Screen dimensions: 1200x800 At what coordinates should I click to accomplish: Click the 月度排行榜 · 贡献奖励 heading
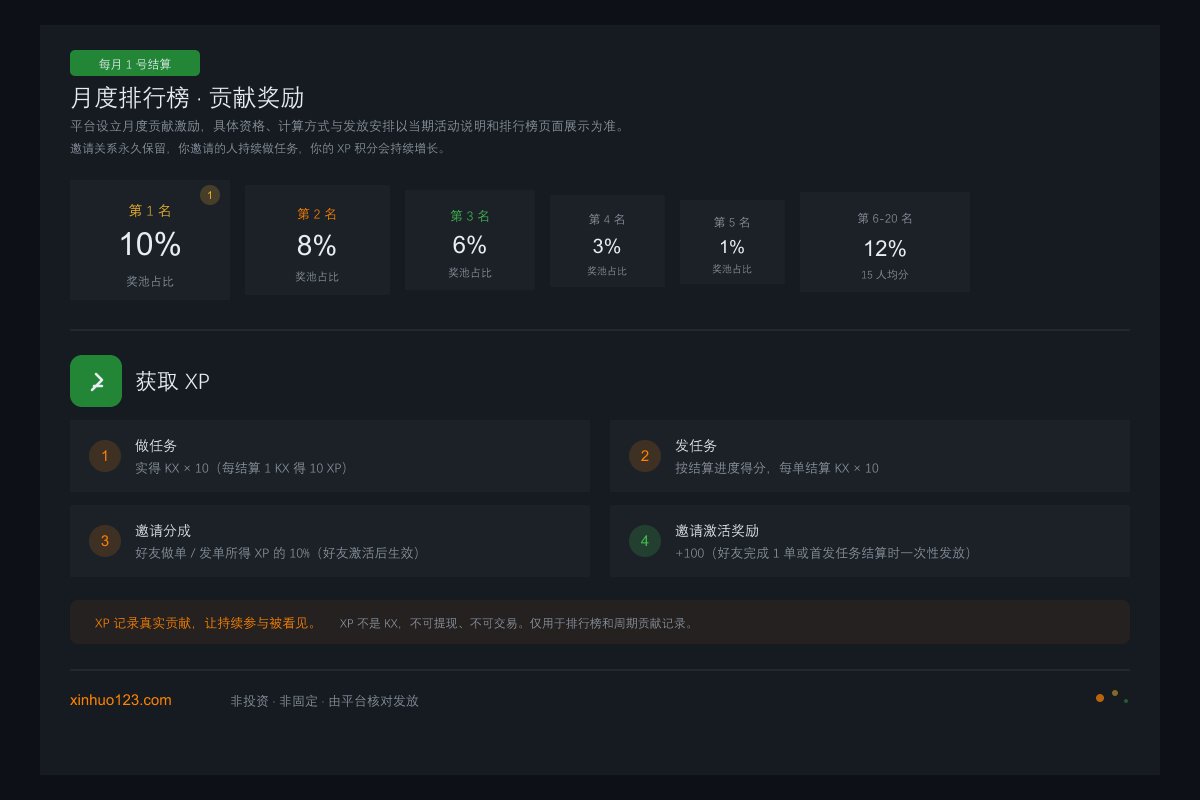(187, 98)
